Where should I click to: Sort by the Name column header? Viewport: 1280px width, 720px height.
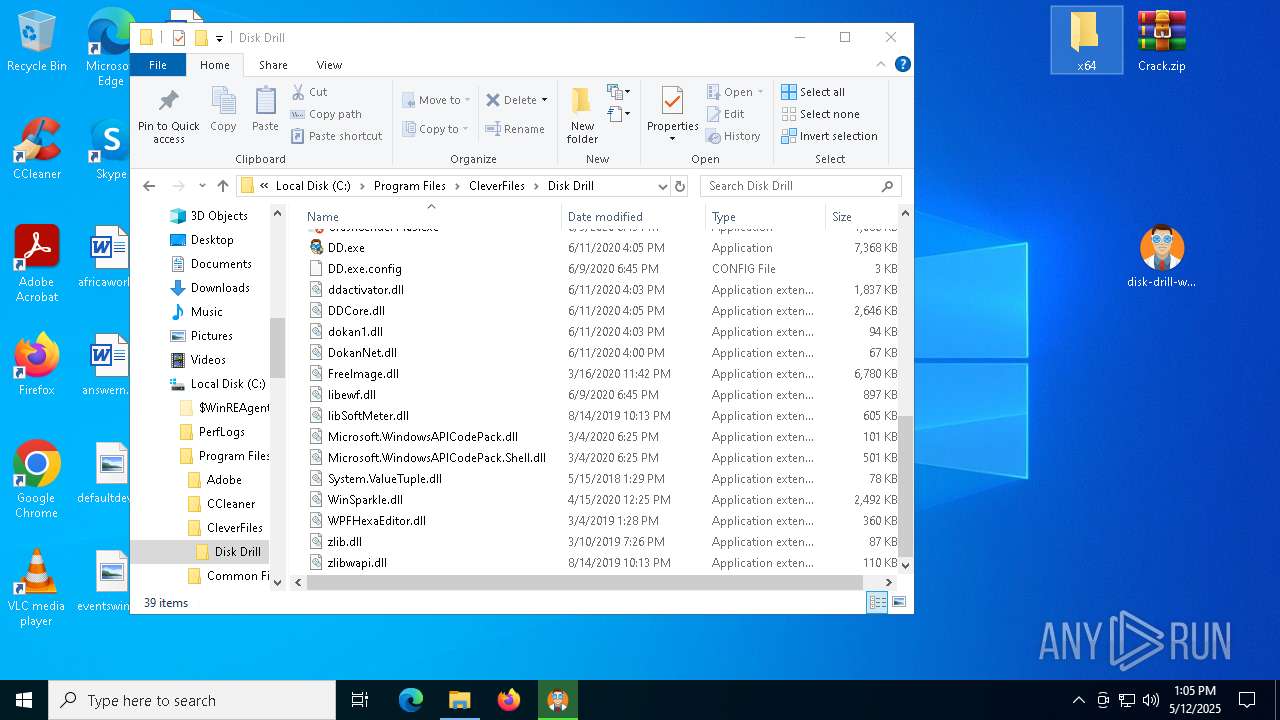click(x=431, y=216)
